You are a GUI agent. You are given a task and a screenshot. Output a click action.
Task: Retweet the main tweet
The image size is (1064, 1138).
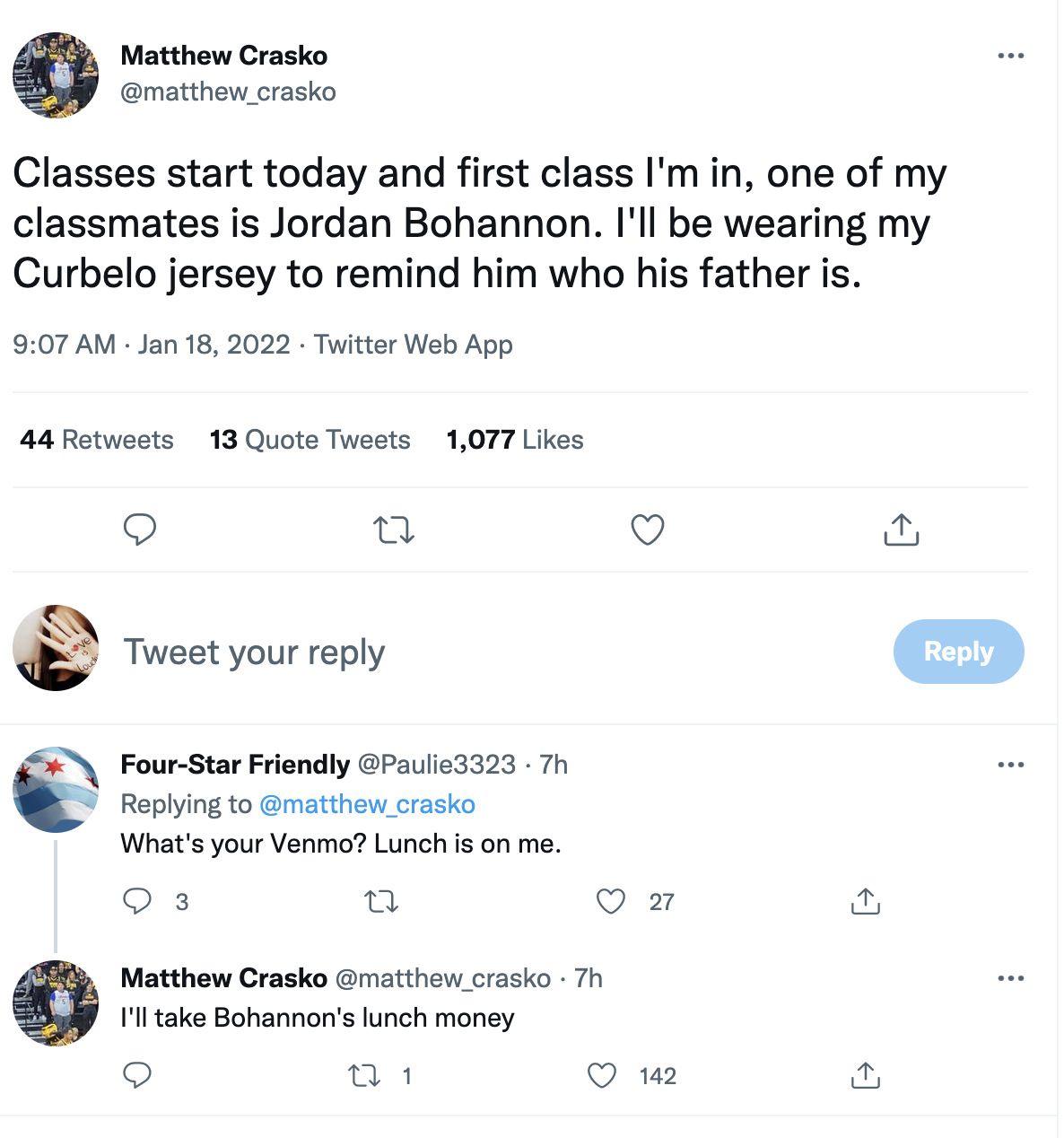(x=393, y=530)
